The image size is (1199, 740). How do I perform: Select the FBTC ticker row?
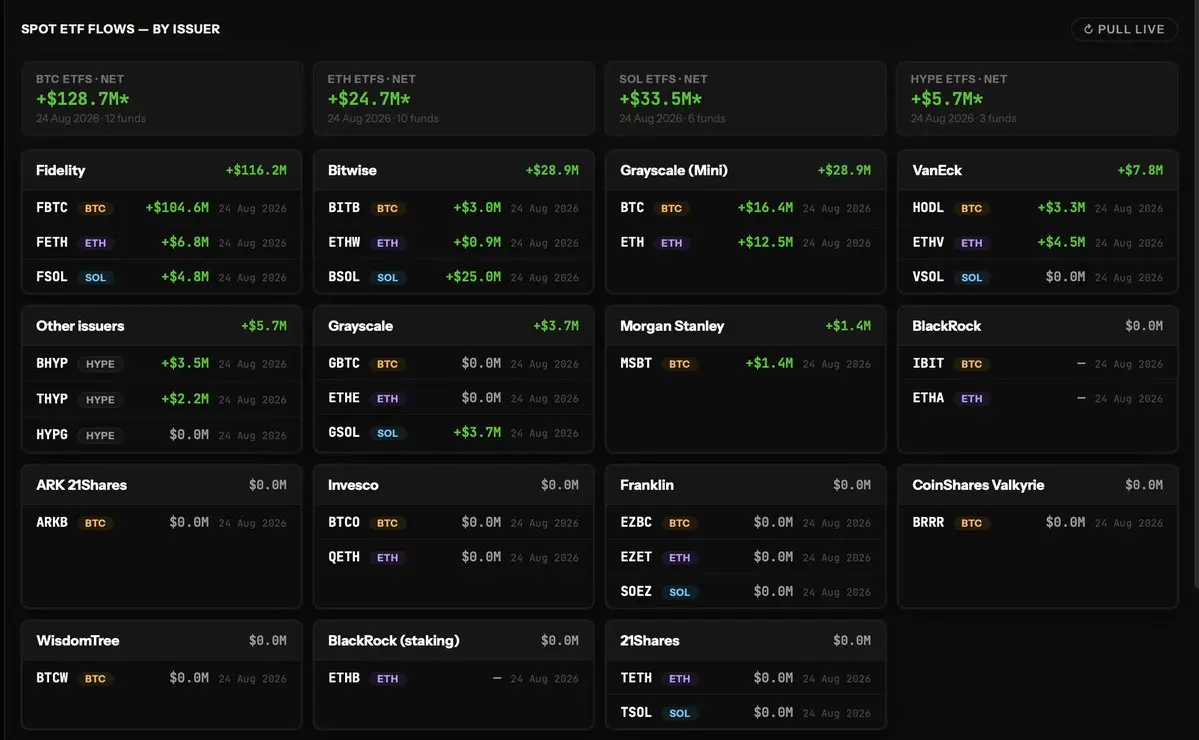pyautogui.click(x=162, y=208)
